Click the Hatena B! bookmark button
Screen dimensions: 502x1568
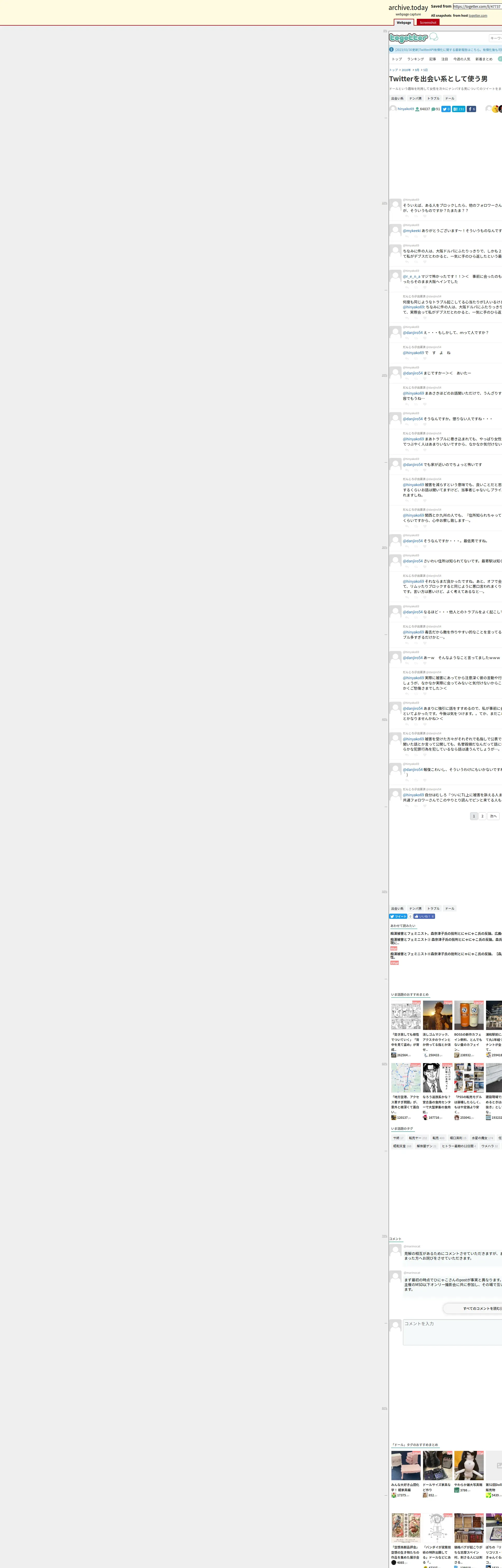pos(459,109)
